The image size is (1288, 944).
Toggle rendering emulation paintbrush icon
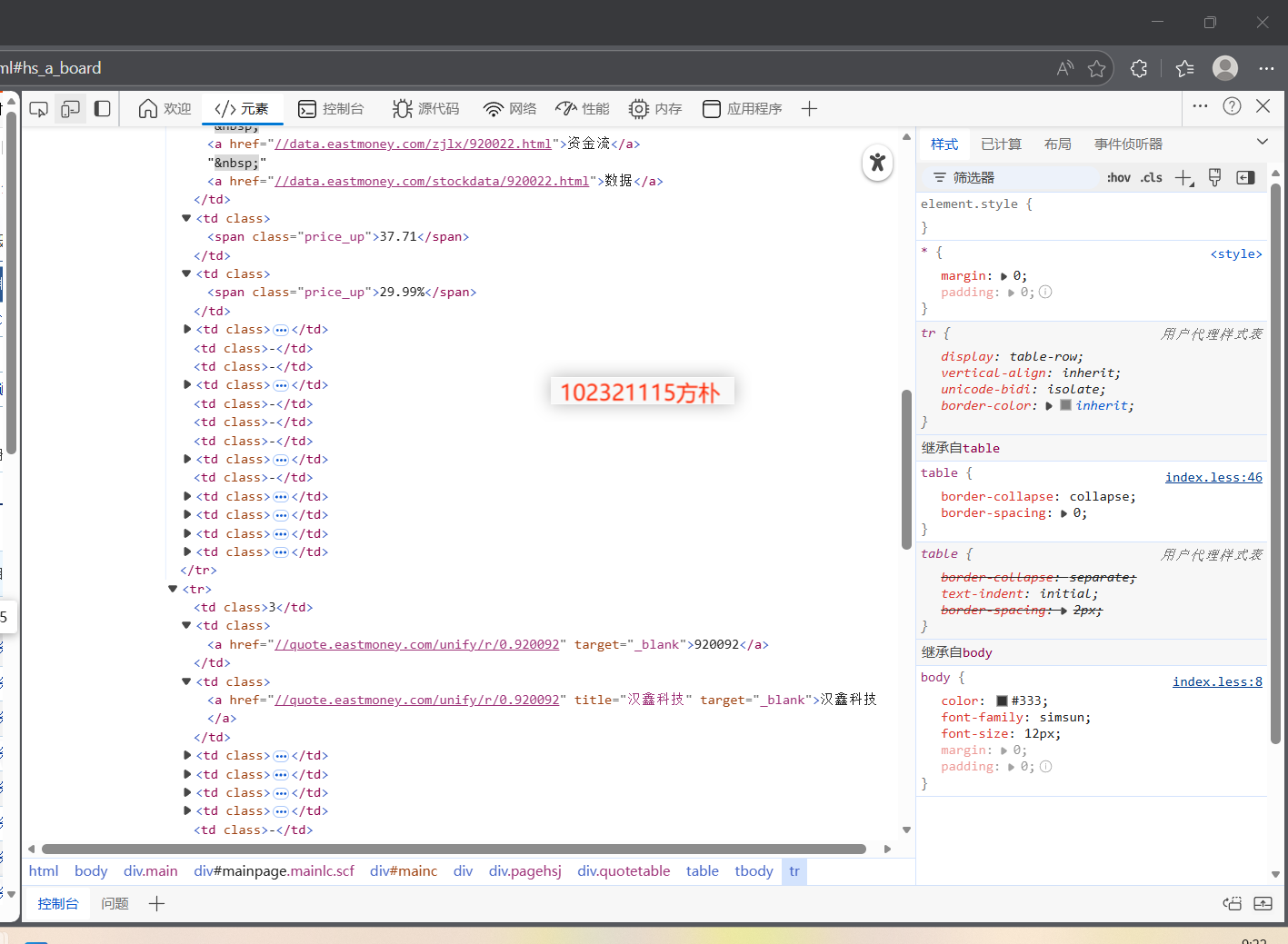tap(1214, 178)
